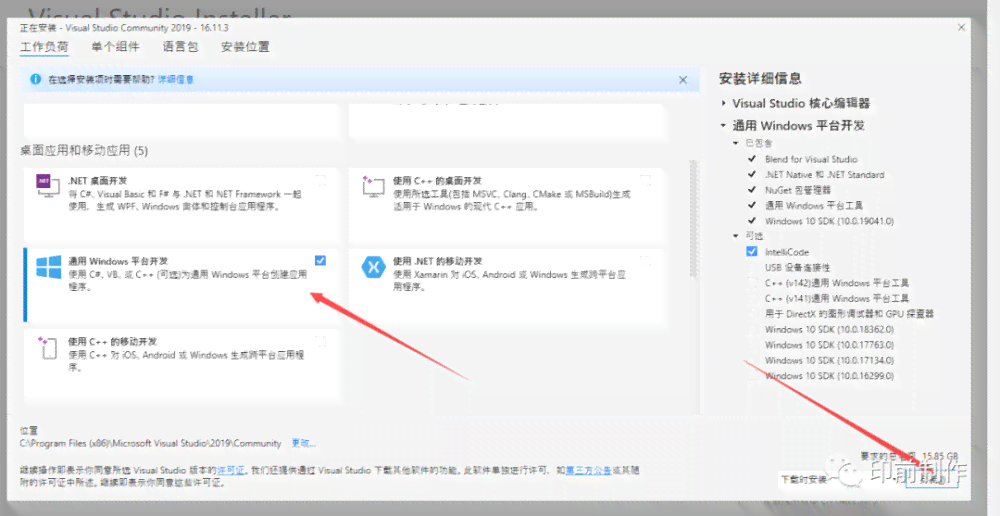Tick the .NET 桌面开发 workload checkbox

pos(321,180)
